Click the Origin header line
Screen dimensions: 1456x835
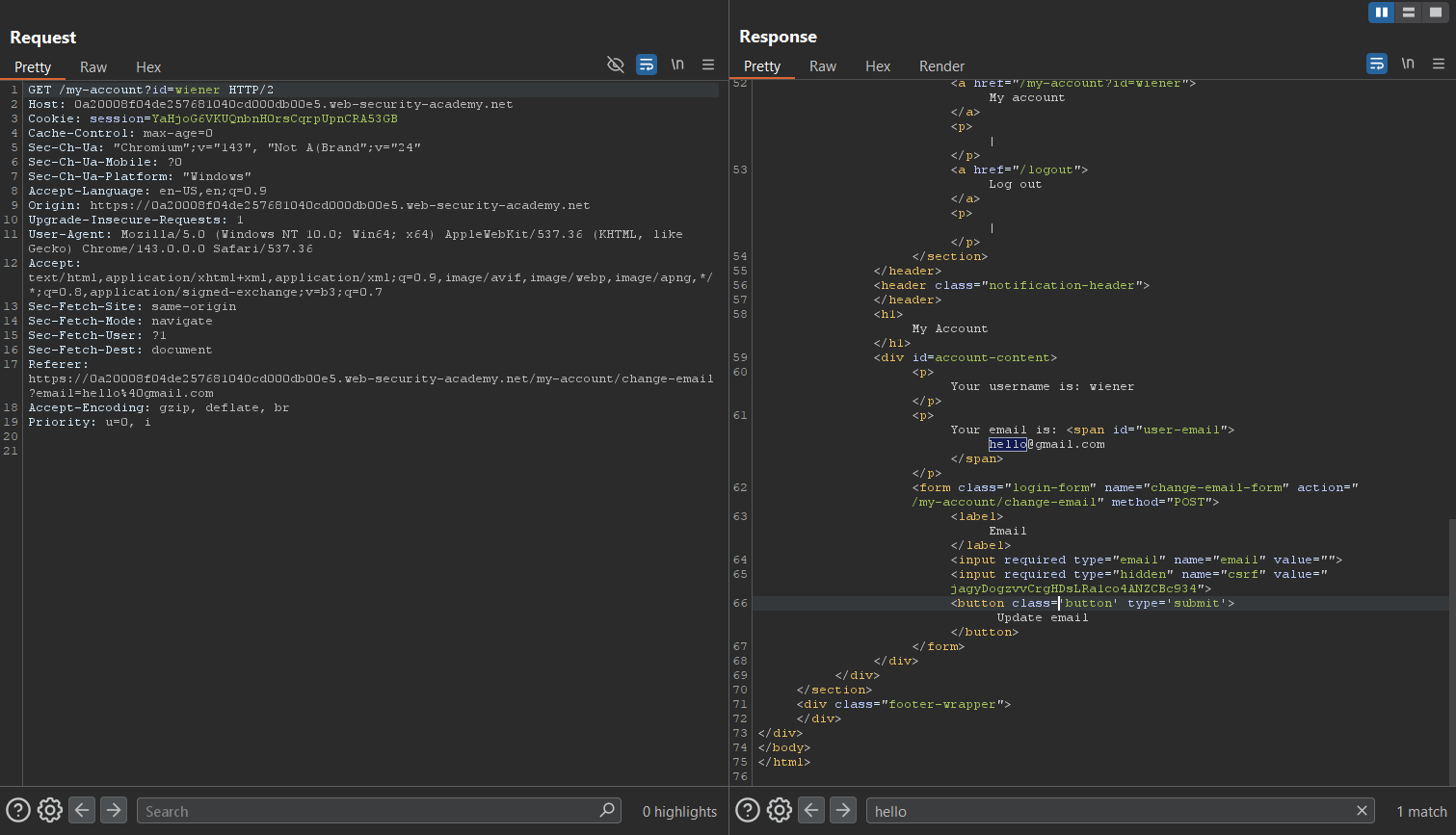coord(308,205)
